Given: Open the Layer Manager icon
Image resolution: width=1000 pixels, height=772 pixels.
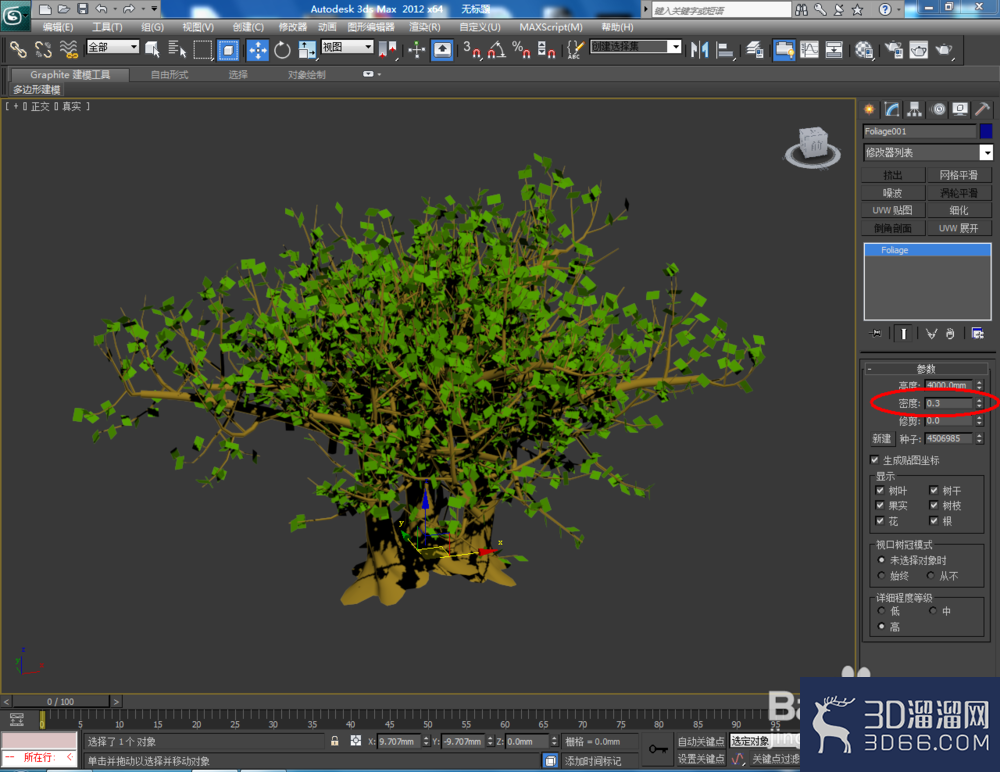Looking at the screenshot, I should coord(754,49).
